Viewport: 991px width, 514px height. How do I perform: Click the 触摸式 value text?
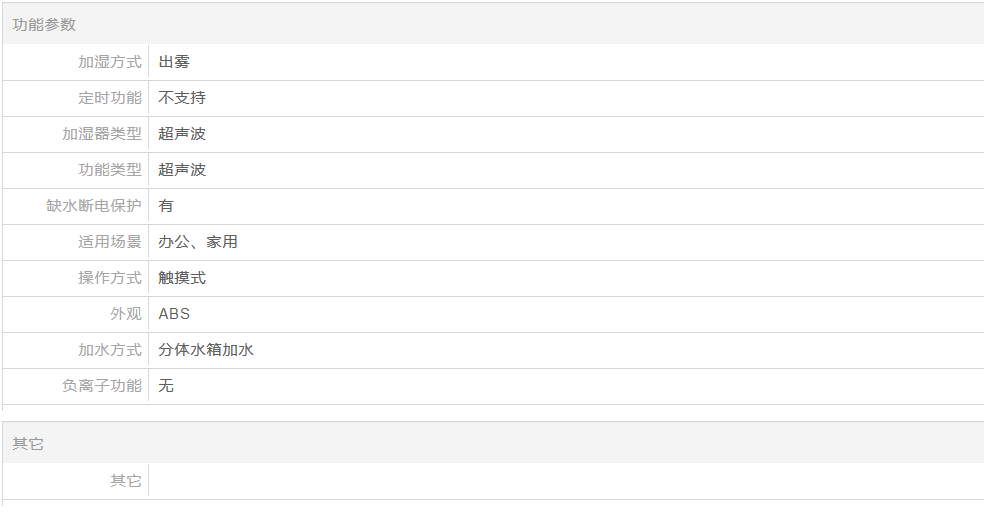(x=182, y=278)
